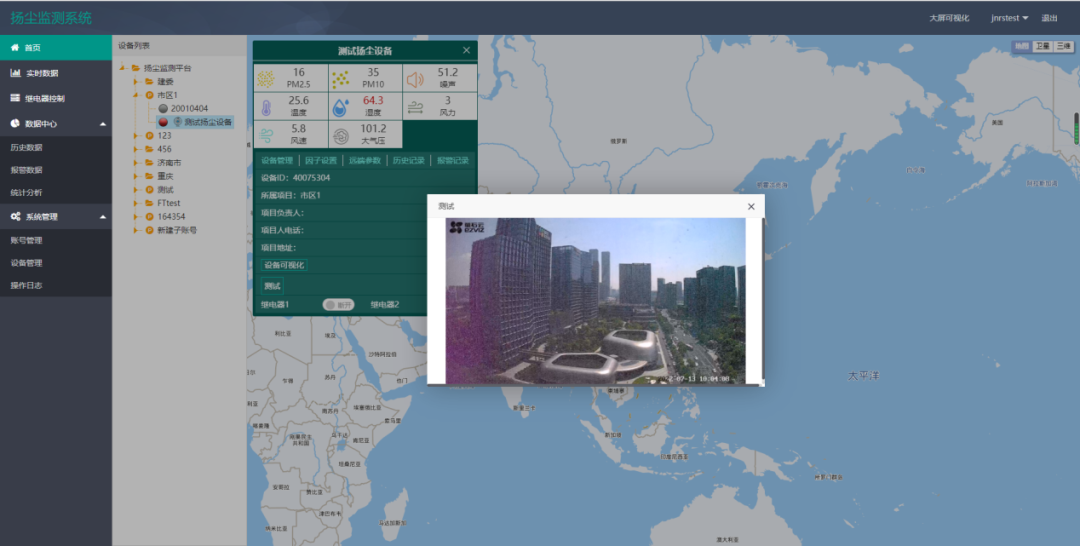Open the 设备管理 tab in device panel
Viewport: 1080px width, 546px height.
[x=277, y=160]
